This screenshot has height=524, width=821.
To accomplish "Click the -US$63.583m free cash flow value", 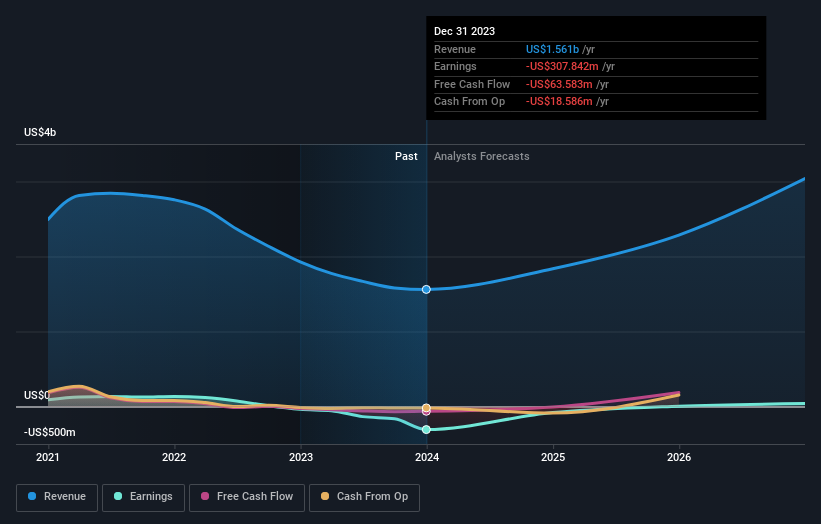I will point(559,84).
